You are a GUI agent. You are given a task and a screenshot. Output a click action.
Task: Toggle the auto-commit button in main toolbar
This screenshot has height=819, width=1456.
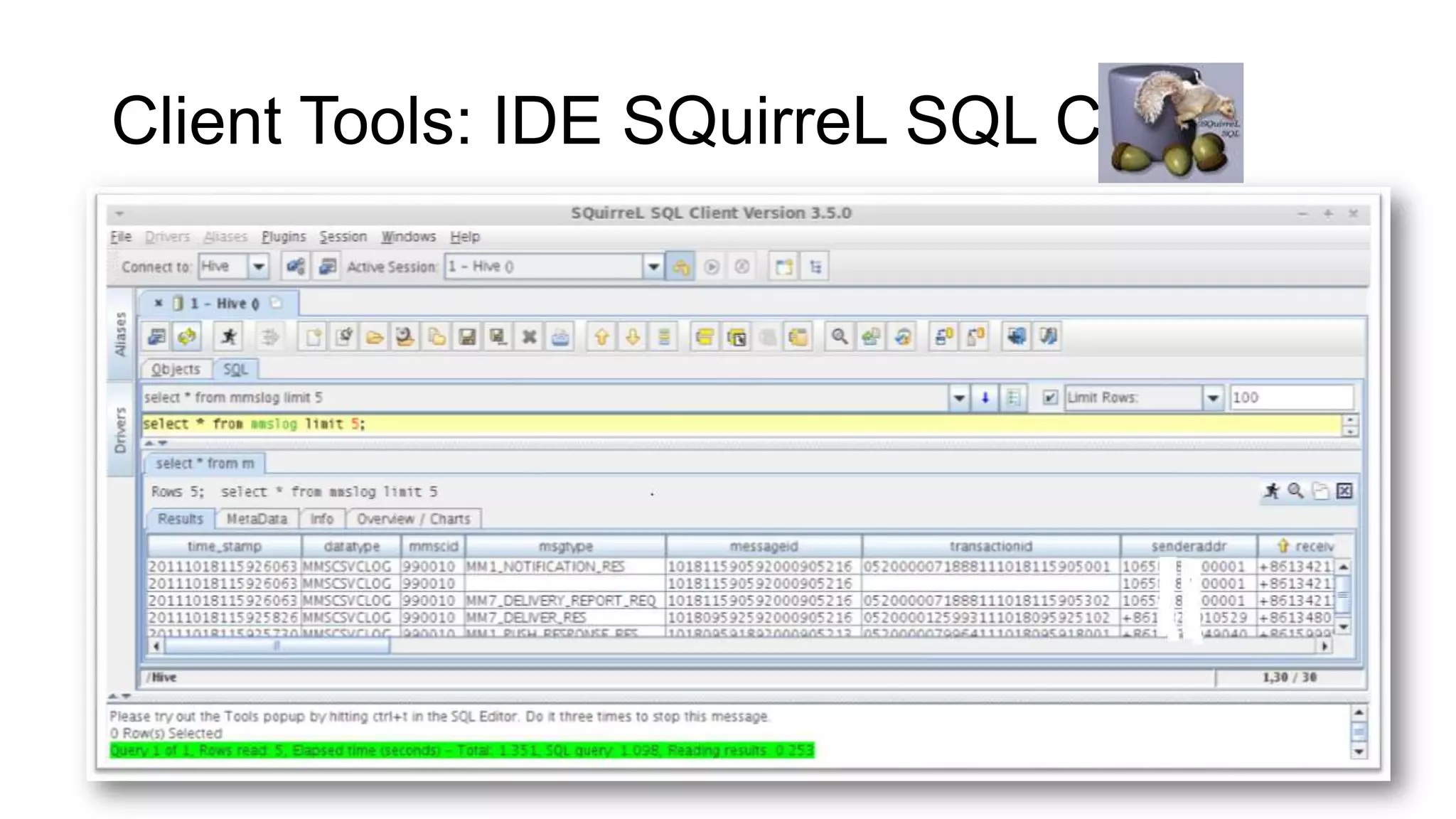point(680,267)
